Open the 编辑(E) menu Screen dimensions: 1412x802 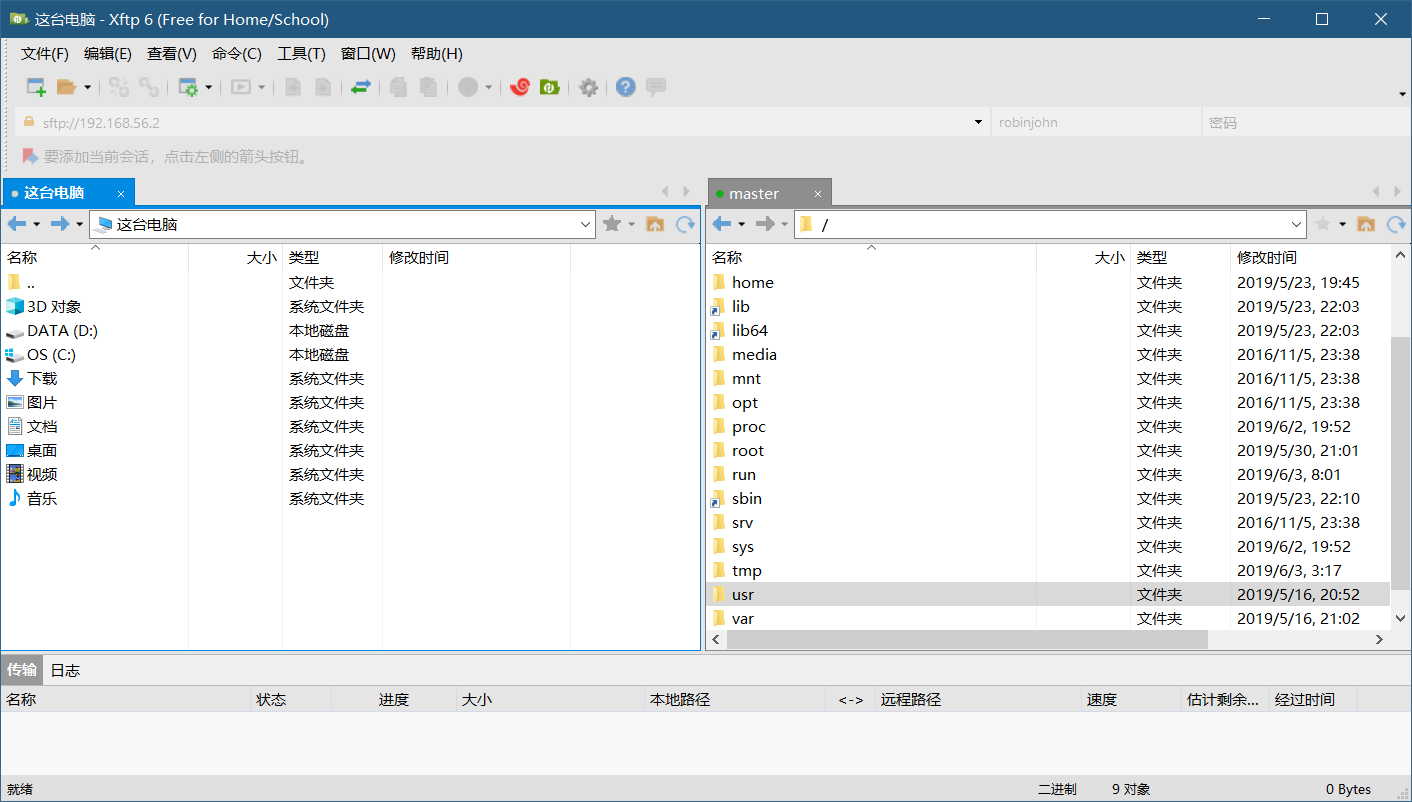[108, 54]
